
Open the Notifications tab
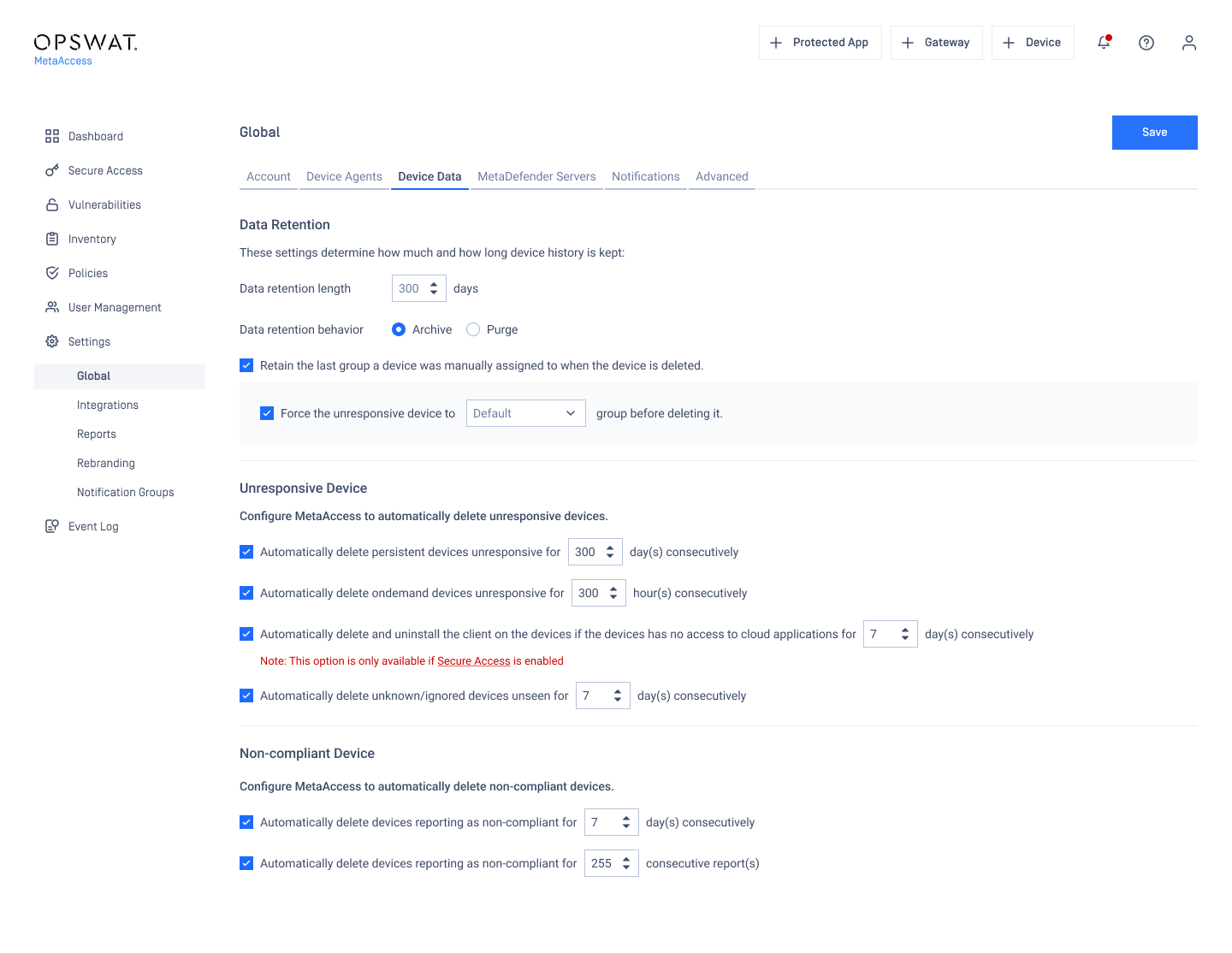(646, 177)
